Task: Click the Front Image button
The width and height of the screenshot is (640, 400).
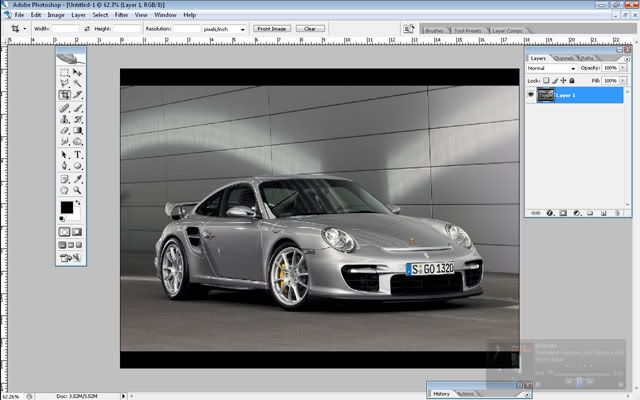Action: (272, 29)
